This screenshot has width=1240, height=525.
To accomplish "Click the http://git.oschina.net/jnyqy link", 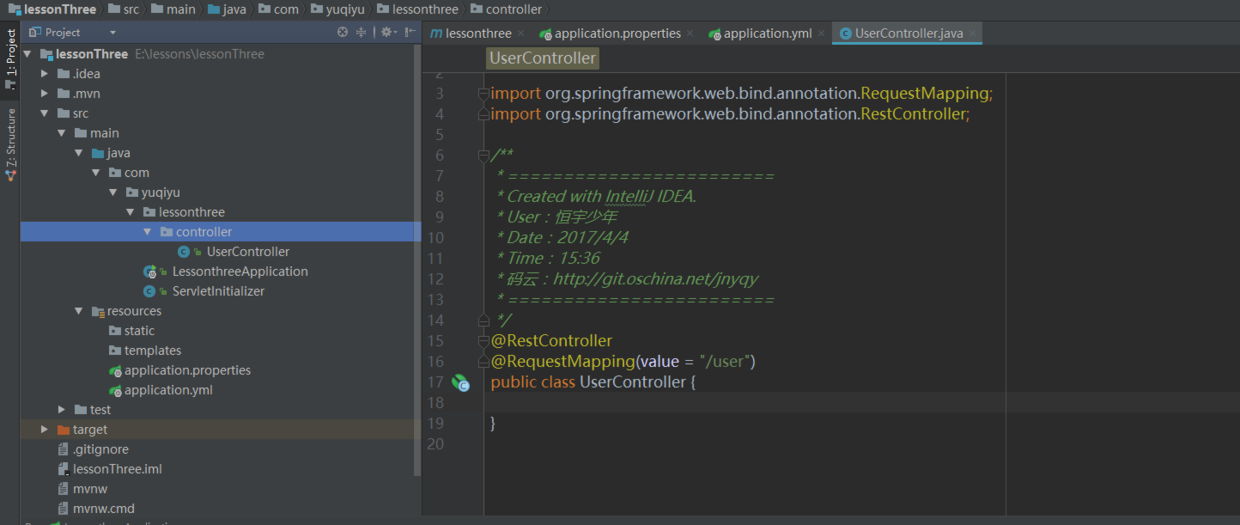I will click(655, 279).
